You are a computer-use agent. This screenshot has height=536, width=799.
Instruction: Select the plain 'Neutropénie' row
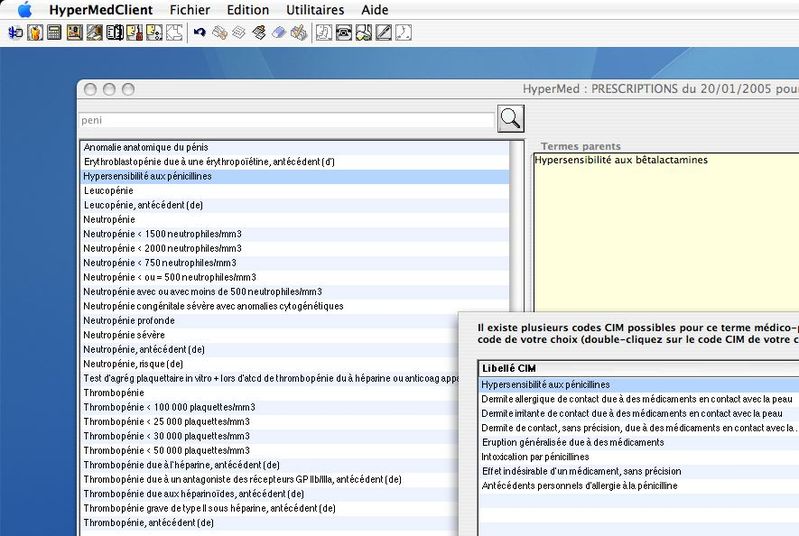pyautogui.click(x=295, y=220)
